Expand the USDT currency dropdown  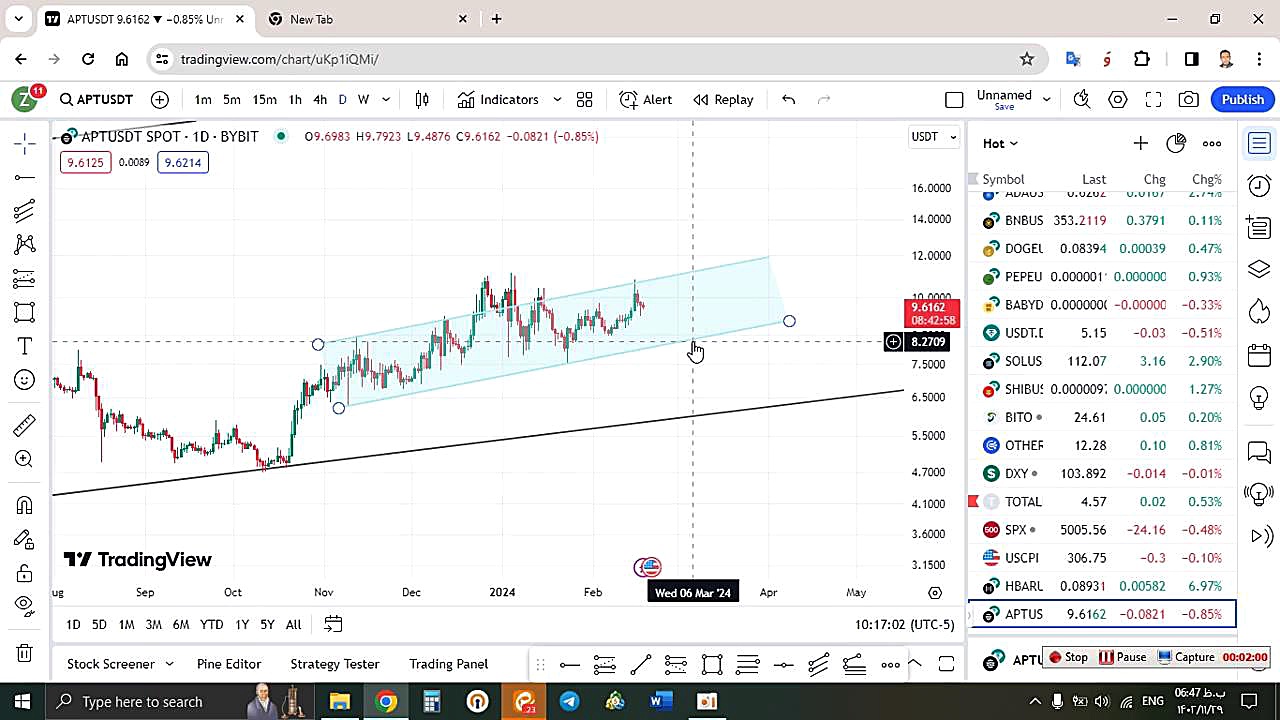[934, 136]
